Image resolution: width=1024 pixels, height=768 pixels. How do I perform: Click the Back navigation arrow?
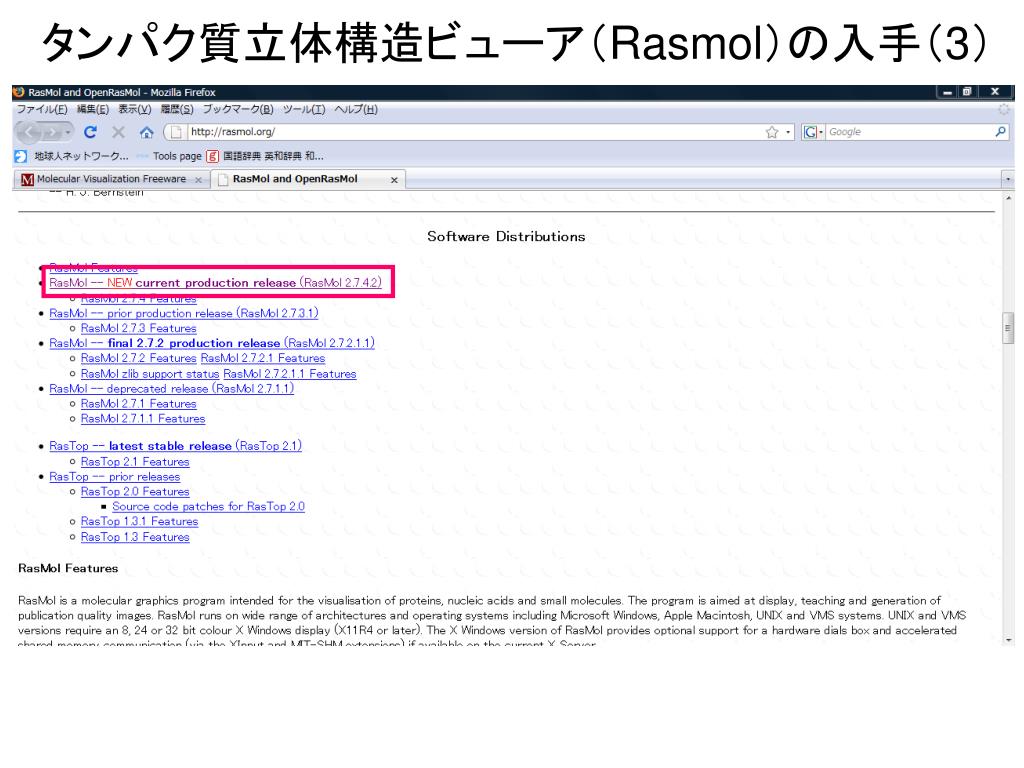[x=29, y=133]
